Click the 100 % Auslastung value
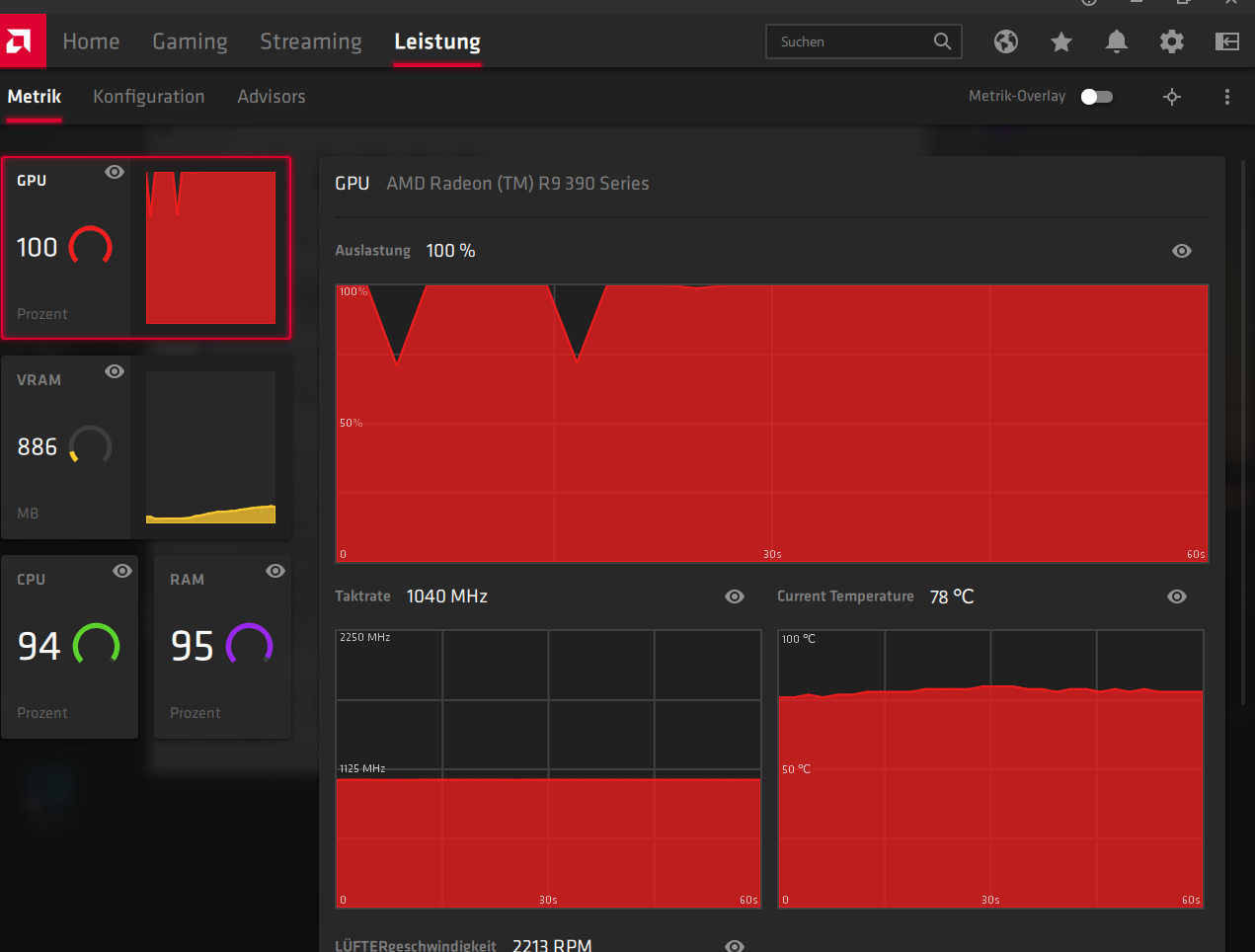This screenshot has width=1255, height=952. (450, 251)
